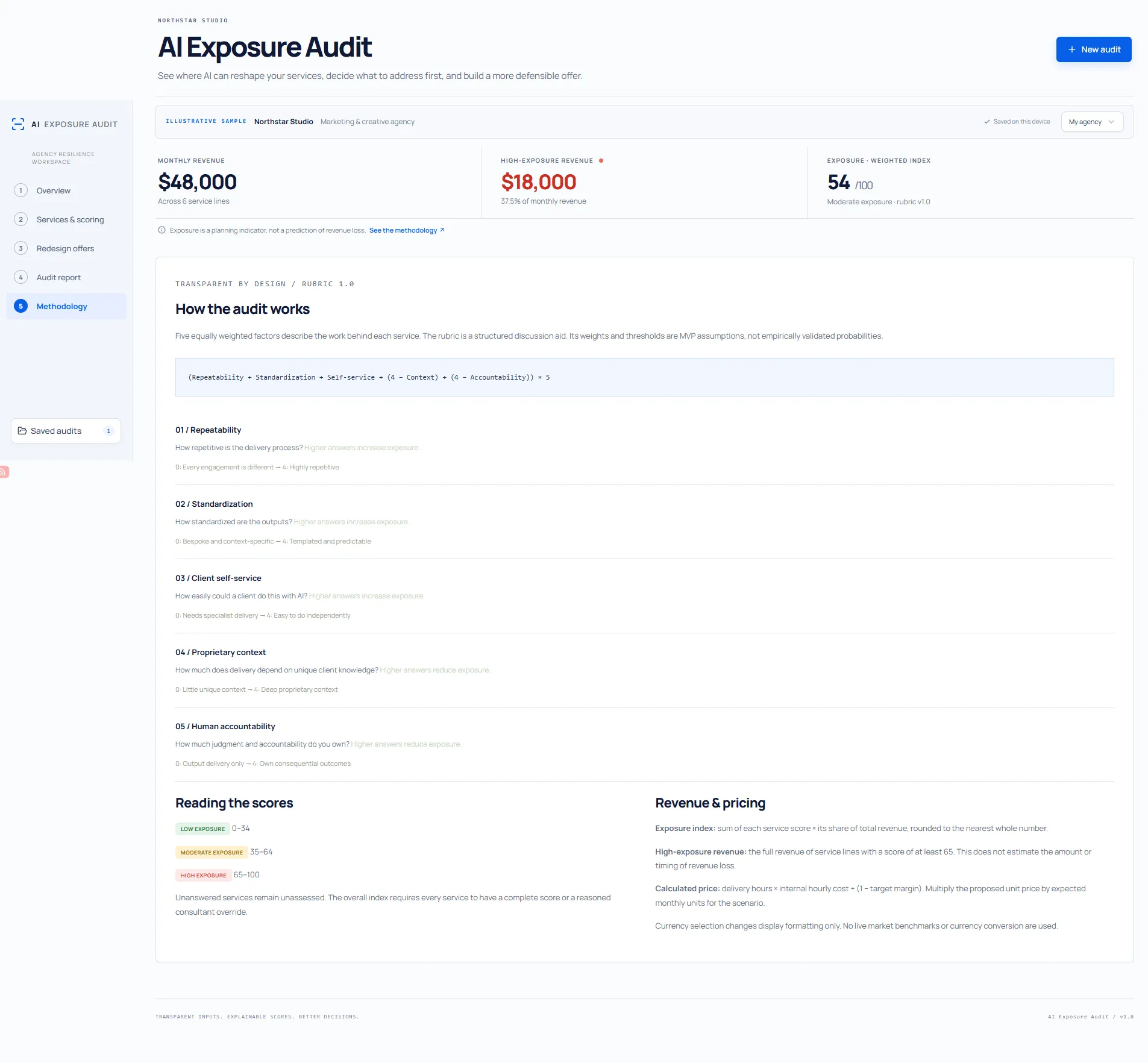
Task: Open Saved audits
Action: [66, 431]
